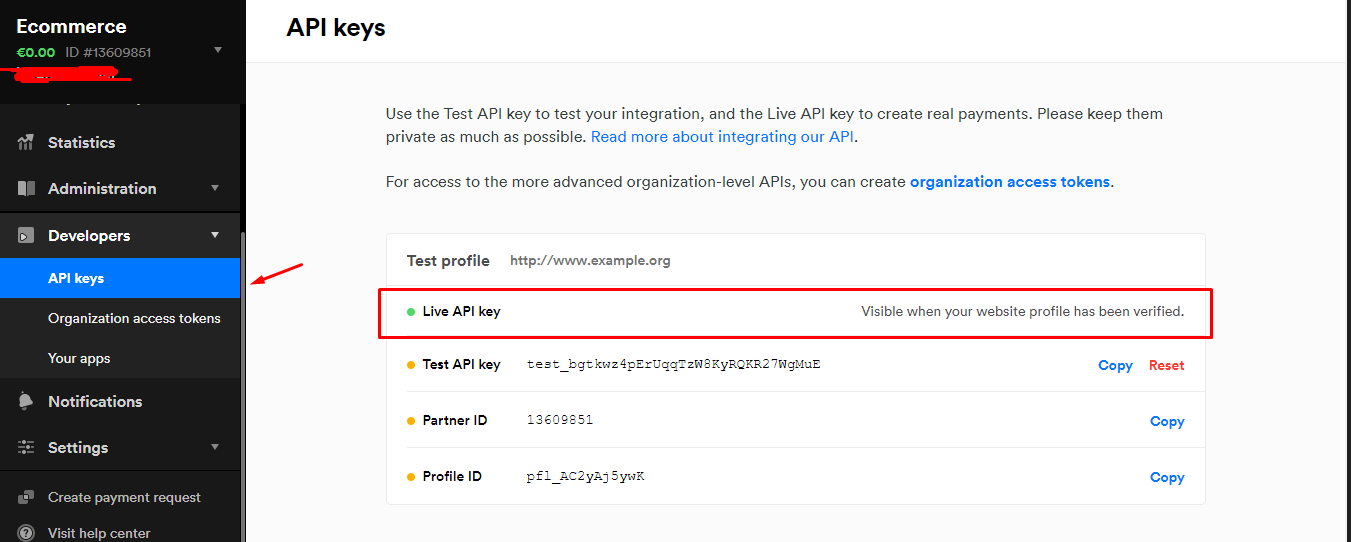This screenshot has width=1351, height=542.
Task: Collapse the Developers submenu arrow
Action: pos(214,235)
